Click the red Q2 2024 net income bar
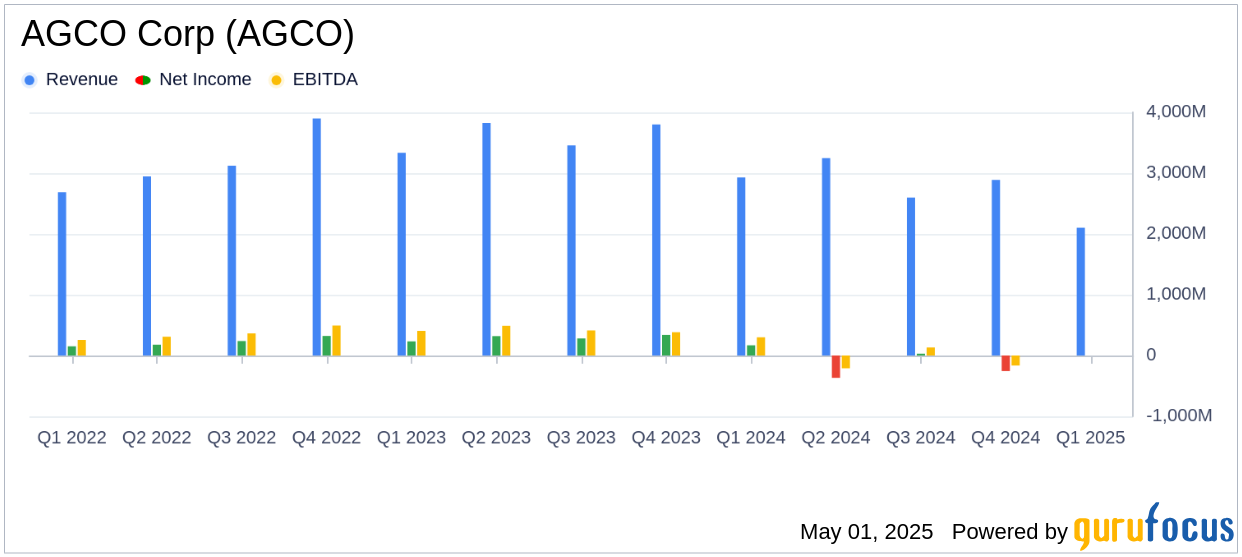Screen dimensions: 1242x557 coord(836,367)
